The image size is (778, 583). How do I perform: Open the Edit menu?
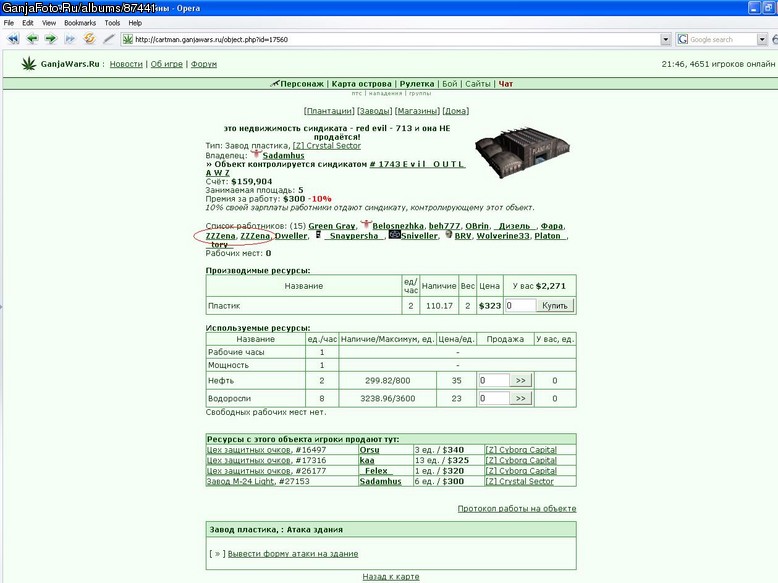pyautogui.click(x=28, y=23)
